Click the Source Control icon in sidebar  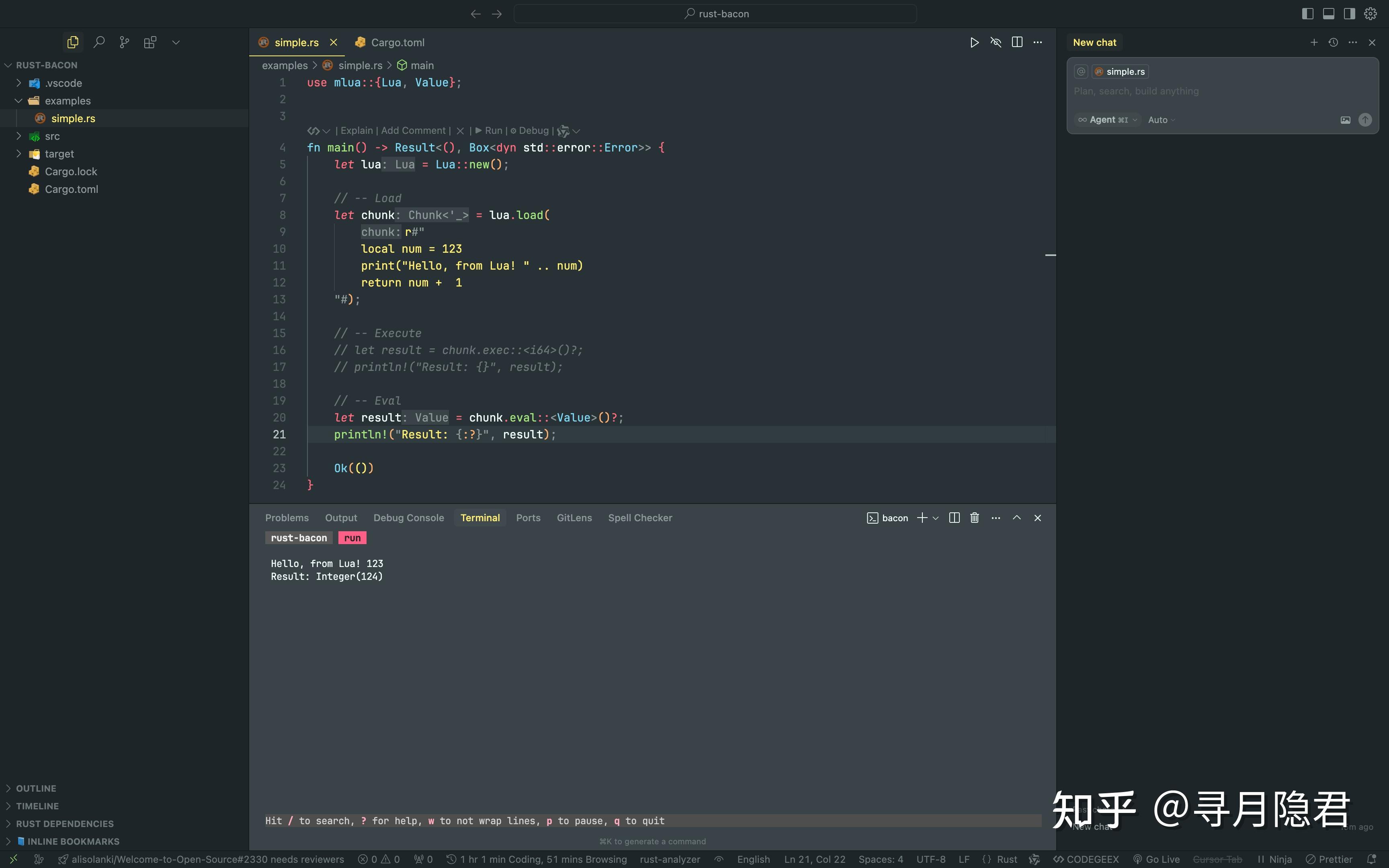125,42
